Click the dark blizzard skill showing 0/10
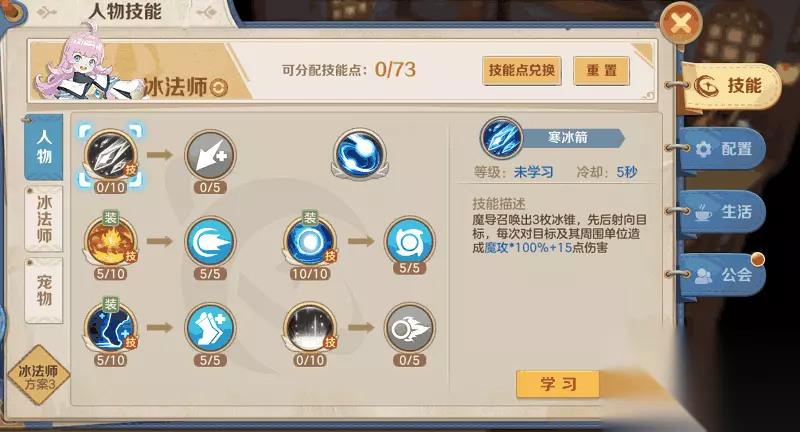The height and width of the screenshot is (432, 800). click(310, 328)
